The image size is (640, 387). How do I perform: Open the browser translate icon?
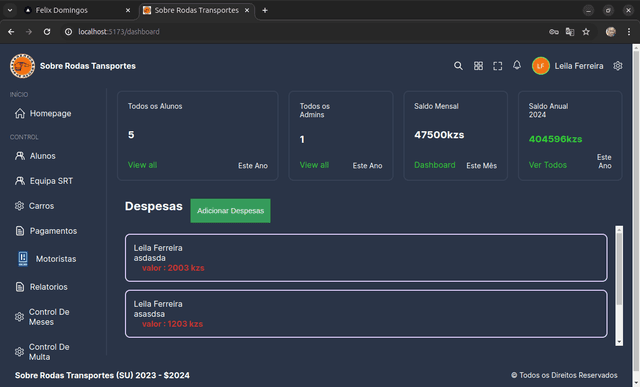tap(570, 32)
